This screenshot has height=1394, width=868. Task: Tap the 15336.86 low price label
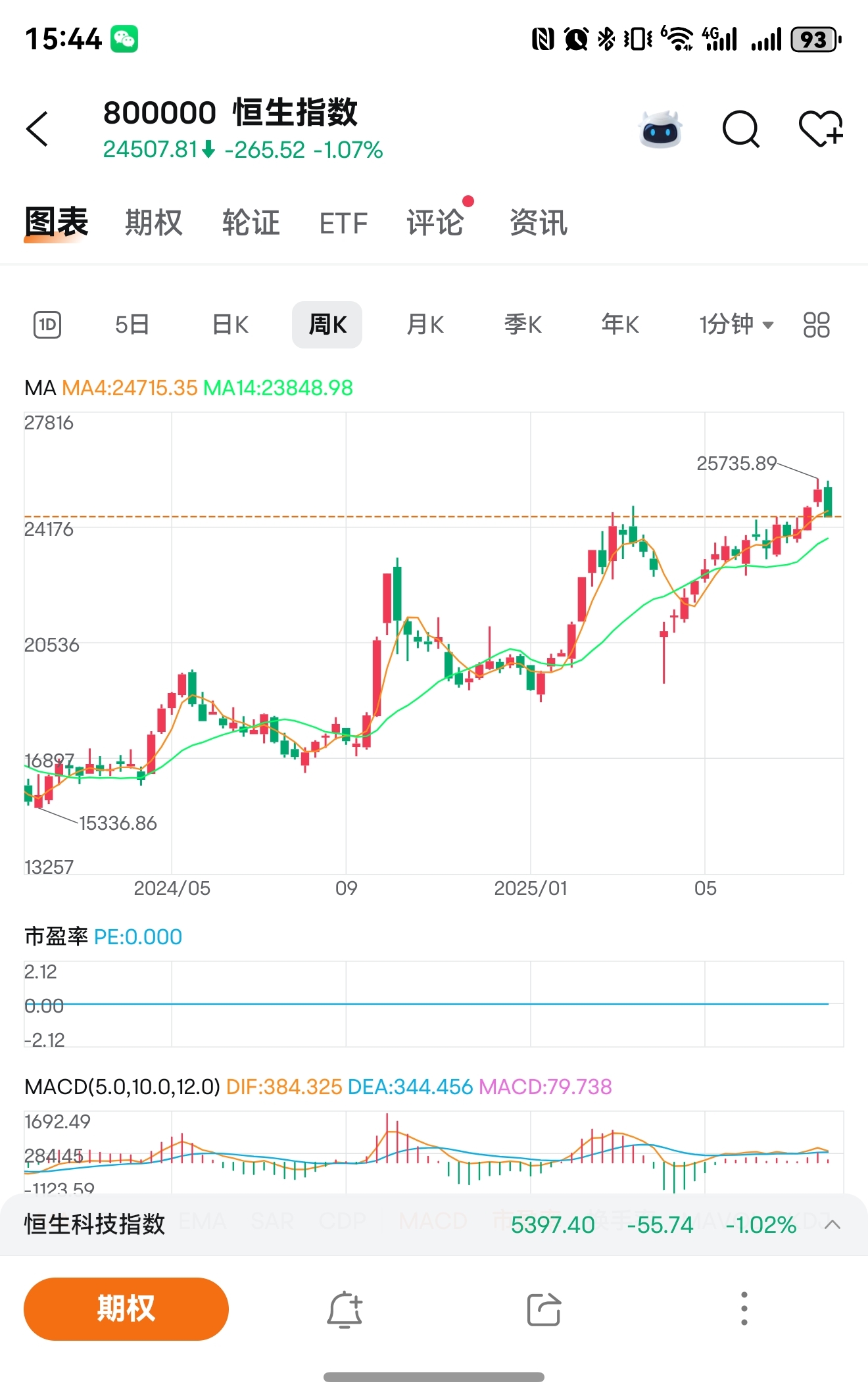(118, 823)
